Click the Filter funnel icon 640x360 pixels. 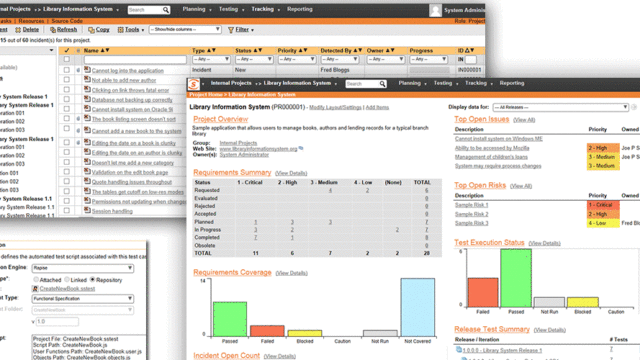[x=231, y=30]
